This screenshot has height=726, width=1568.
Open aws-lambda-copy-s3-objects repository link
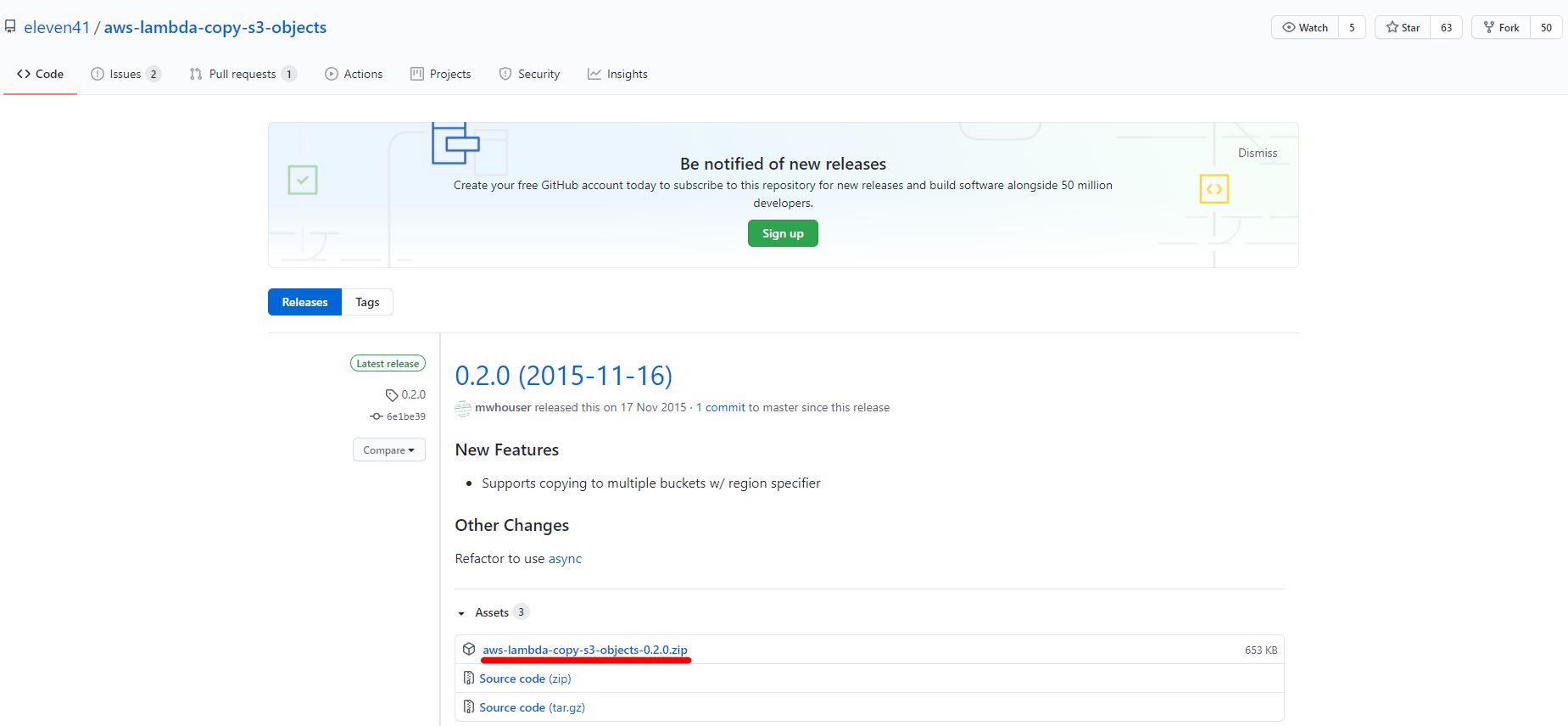pyautogui.click(x=215, y=27)
